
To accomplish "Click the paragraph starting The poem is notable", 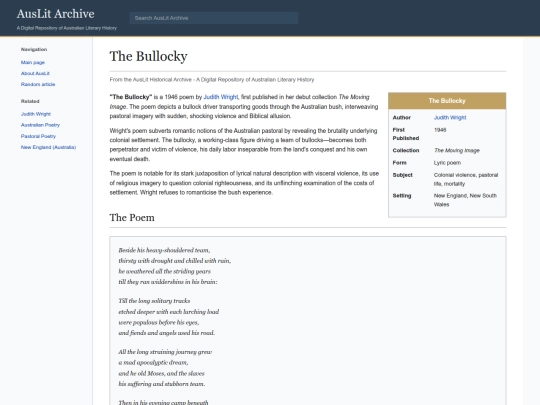I will click(x=244, y=183).
